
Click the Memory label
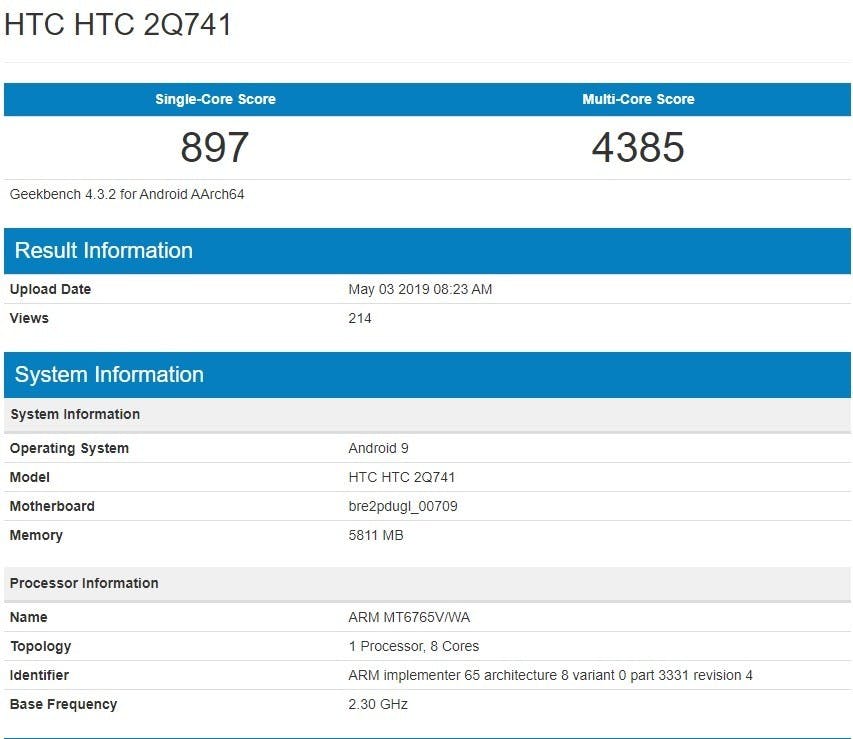[36, 535]
